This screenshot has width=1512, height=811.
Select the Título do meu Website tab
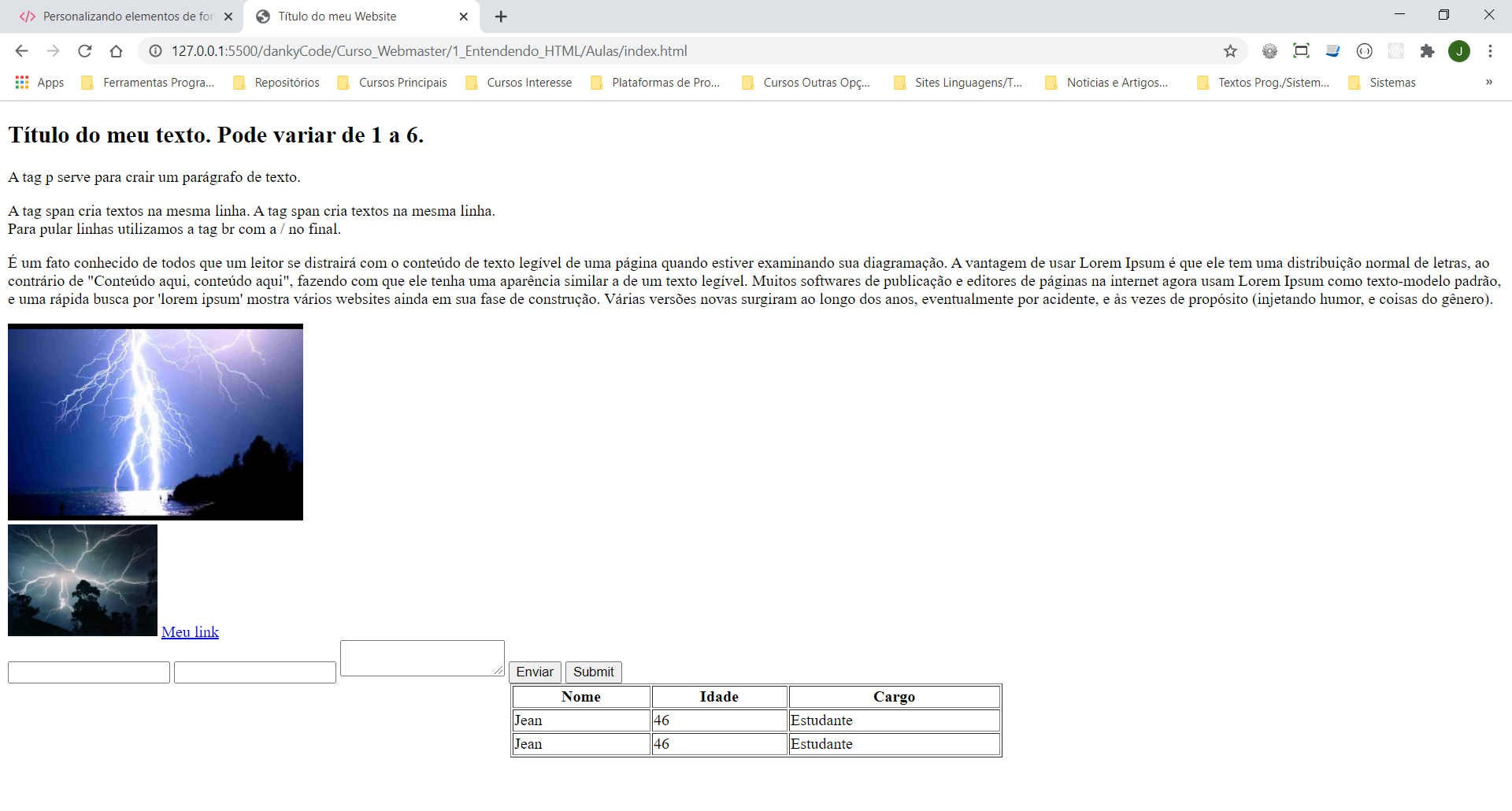(362, 17)
